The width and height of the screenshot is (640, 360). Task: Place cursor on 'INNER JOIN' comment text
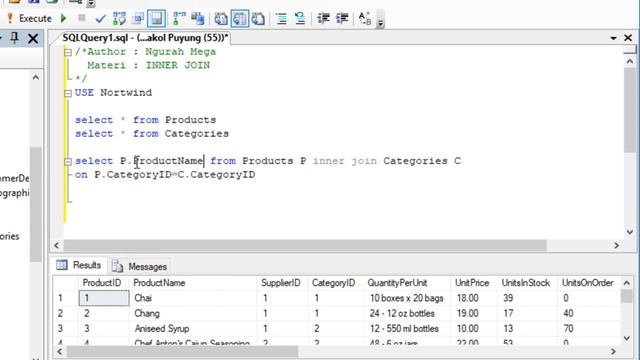178,65
